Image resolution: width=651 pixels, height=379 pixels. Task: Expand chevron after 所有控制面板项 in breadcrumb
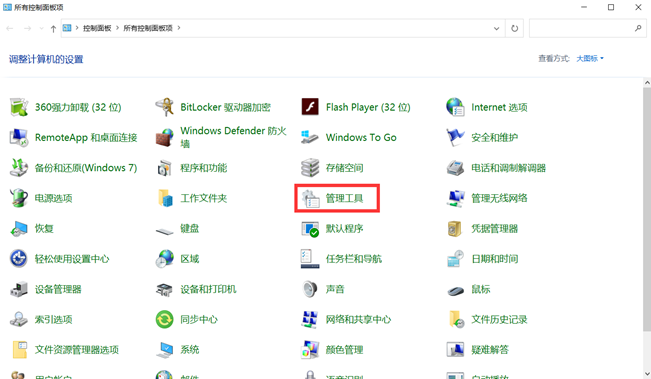pos(179,28)
